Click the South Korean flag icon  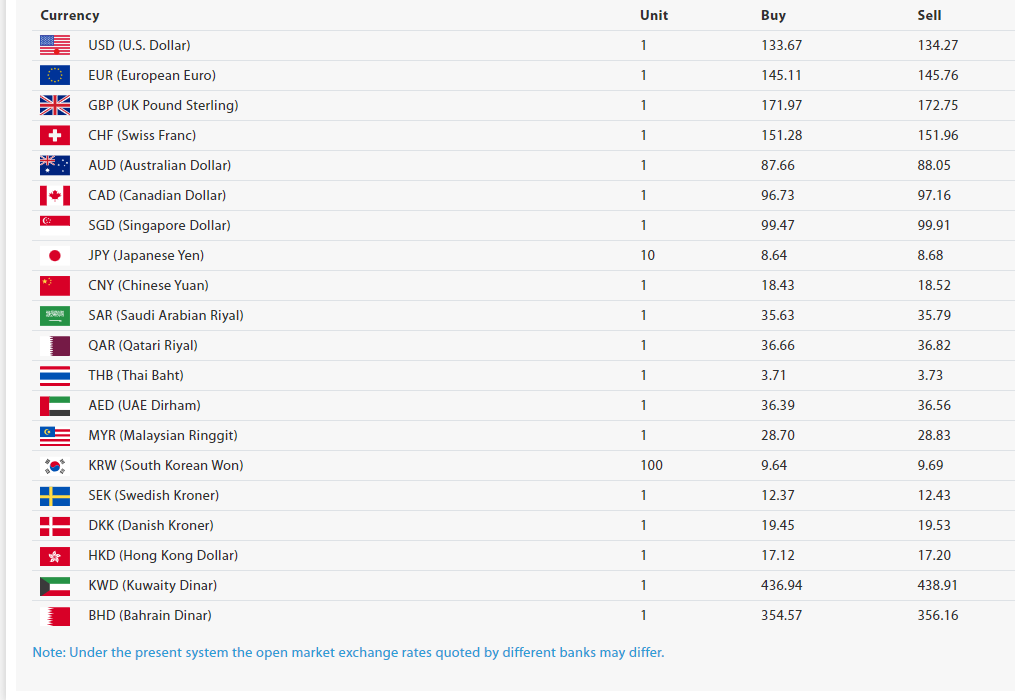[x=55, y=465]
